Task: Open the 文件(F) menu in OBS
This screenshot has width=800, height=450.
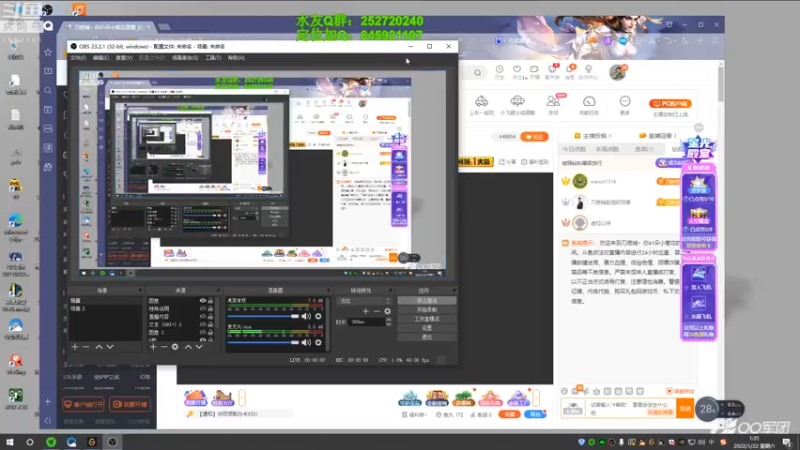Action: click(78, 58)
